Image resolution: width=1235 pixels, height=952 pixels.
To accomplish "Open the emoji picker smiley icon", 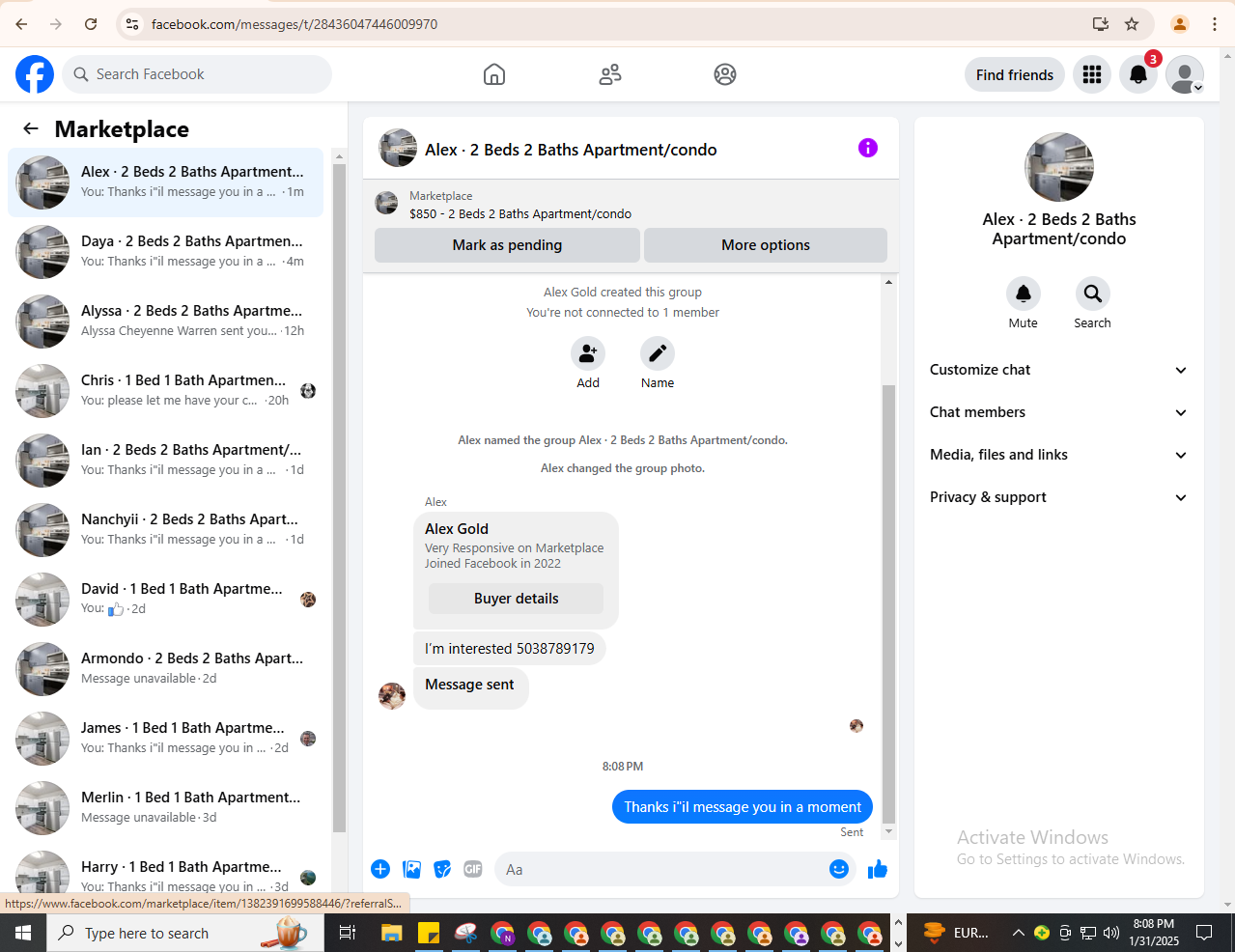I will click(x=839, y=869).
